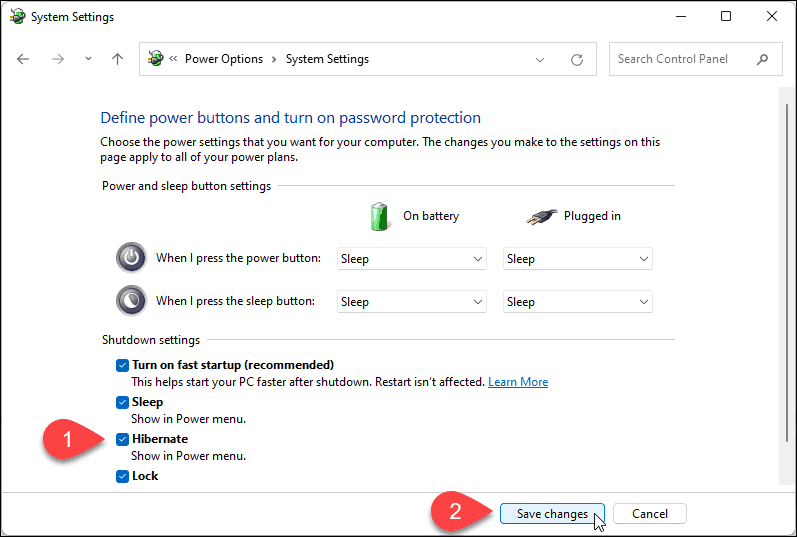Click the plug icon beside Plugged in
This screenshot has width=797, height=537.
(542, 217)
